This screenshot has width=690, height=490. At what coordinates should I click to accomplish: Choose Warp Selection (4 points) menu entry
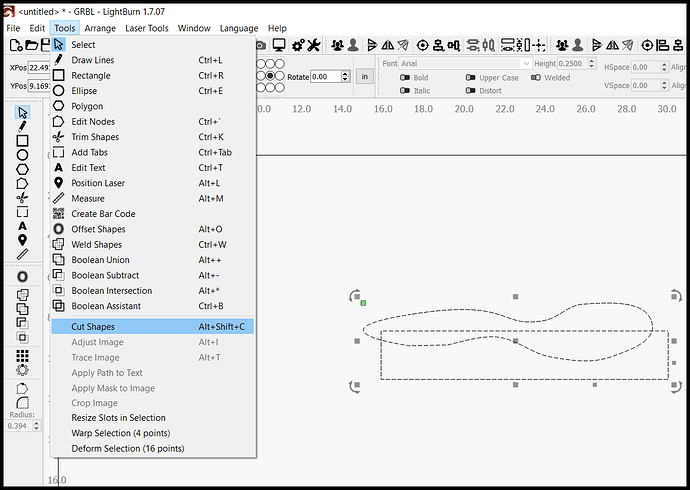[152, 433]
